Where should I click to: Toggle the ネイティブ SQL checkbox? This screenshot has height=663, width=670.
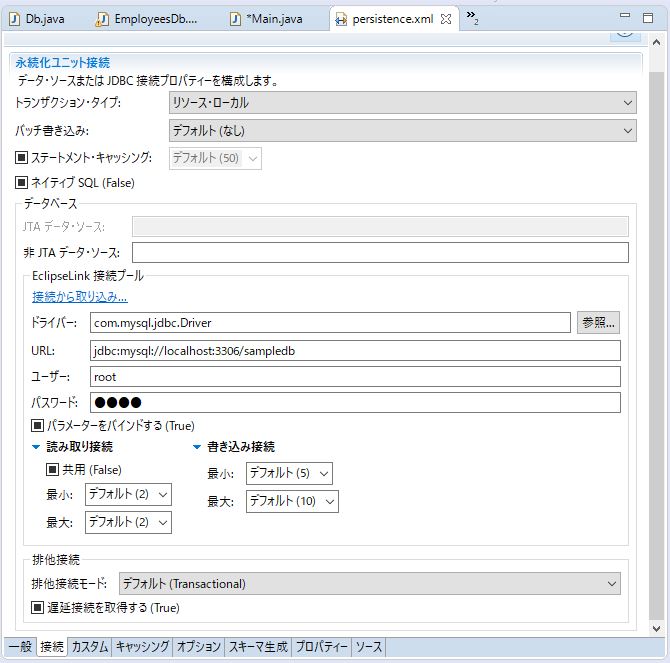click(23, 183)
